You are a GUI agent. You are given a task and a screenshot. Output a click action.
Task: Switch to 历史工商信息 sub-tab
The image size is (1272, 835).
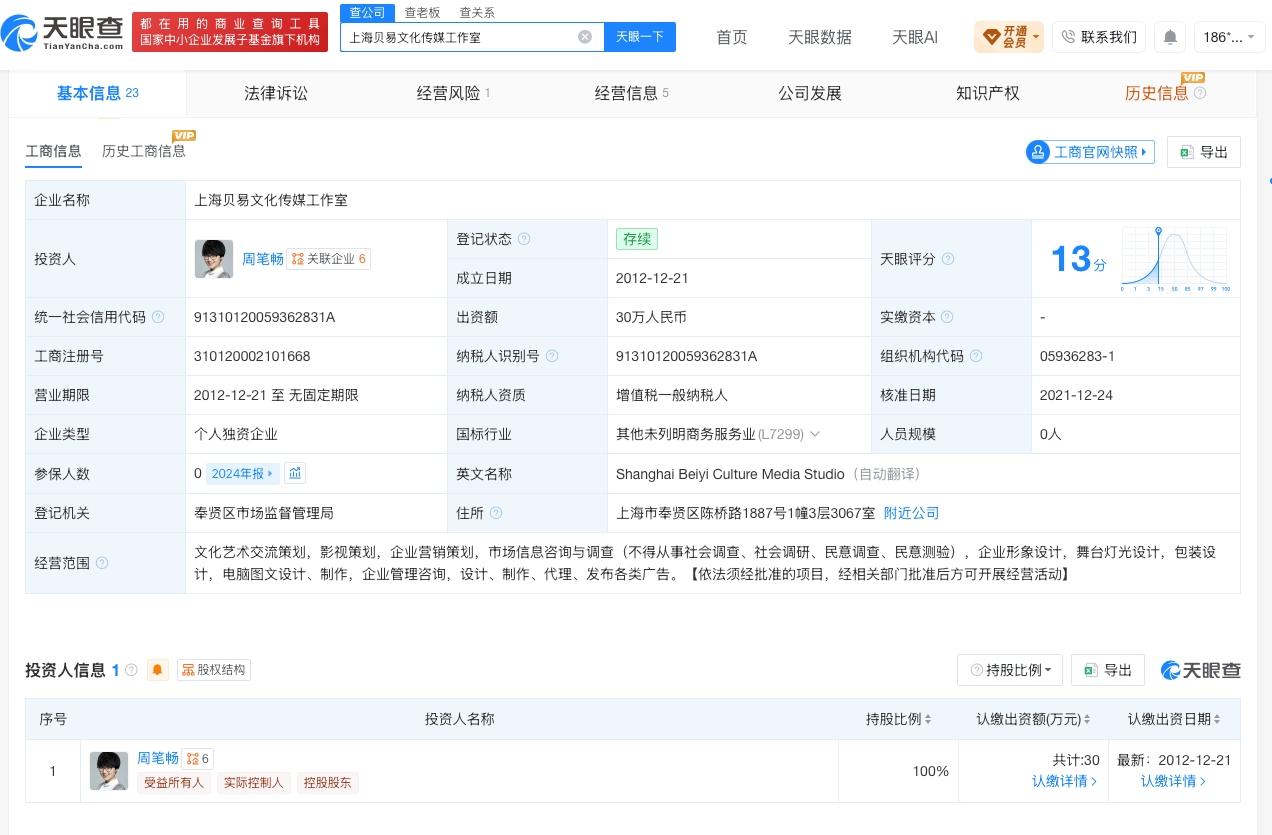pos(144,151)
